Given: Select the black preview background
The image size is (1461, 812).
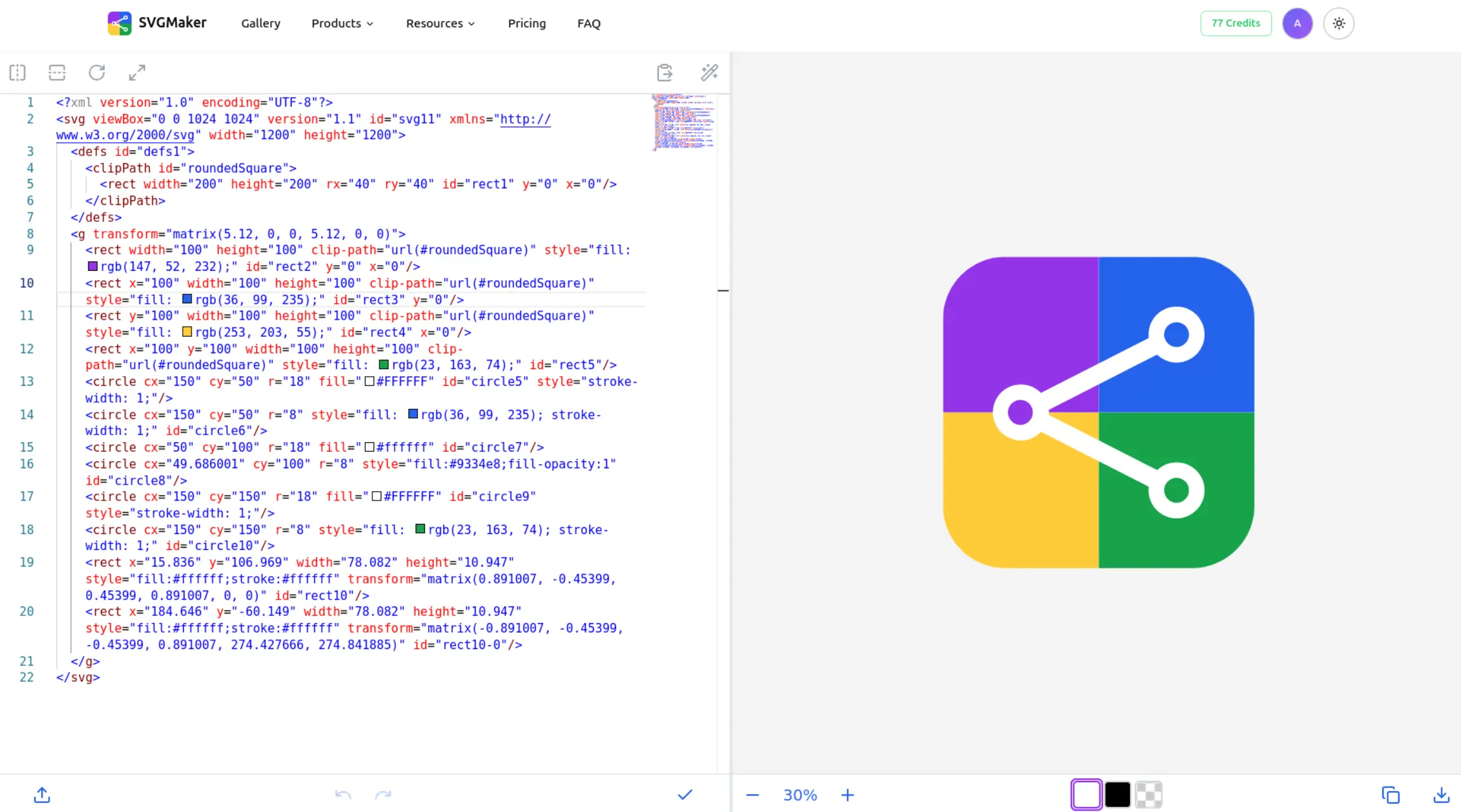Looking at the screenshot, I should 1117,795.
